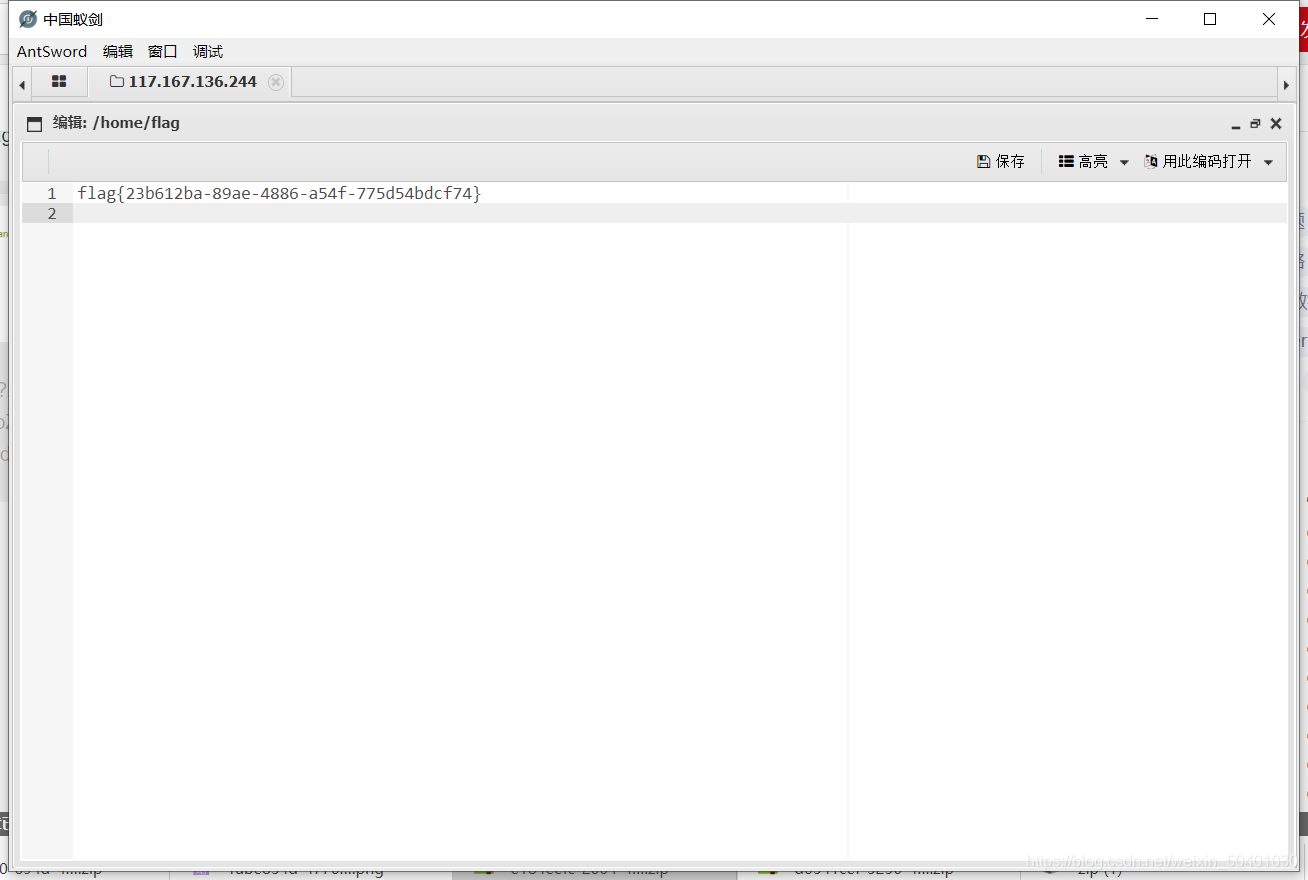Click the 编辑: /home/flag panel title
This screenshot has width=1308, height=880.
(x=116, y=123)
